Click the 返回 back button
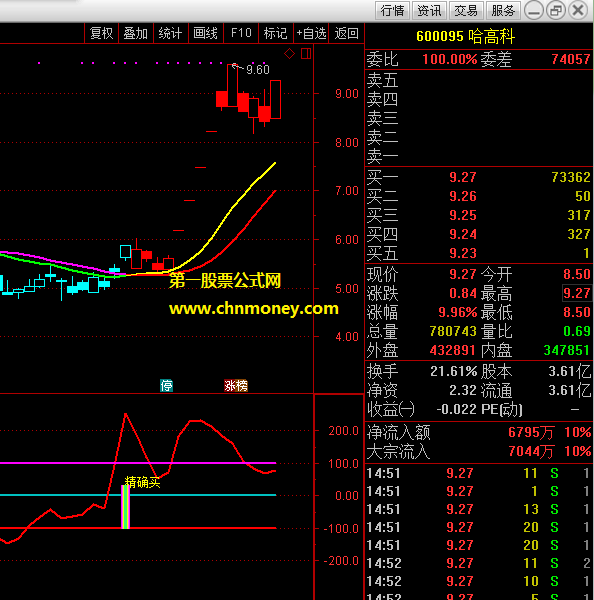This screenshot has width=594, height=600. [x=346, y=33]
